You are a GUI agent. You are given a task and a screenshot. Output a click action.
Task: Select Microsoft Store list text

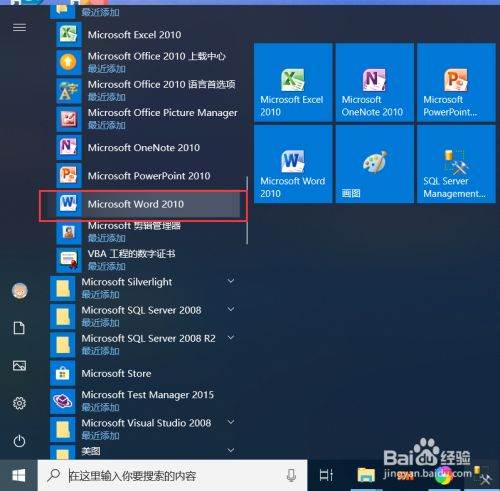[x=116, y=373]
